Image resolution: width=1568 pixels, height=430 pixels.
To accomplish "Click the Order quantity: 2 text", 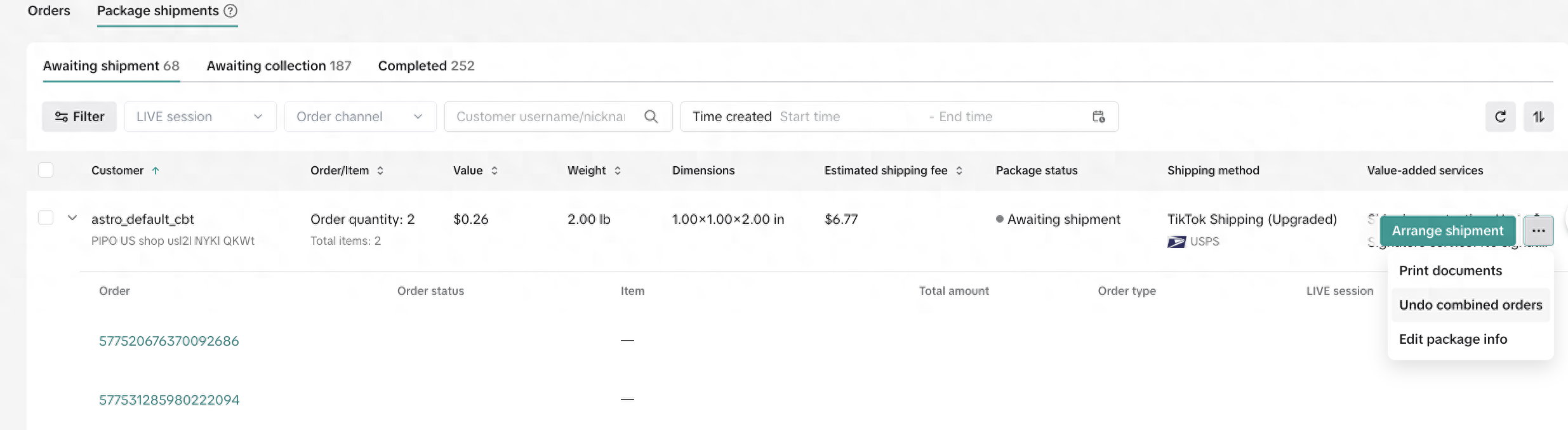I will tap(362, 219).
